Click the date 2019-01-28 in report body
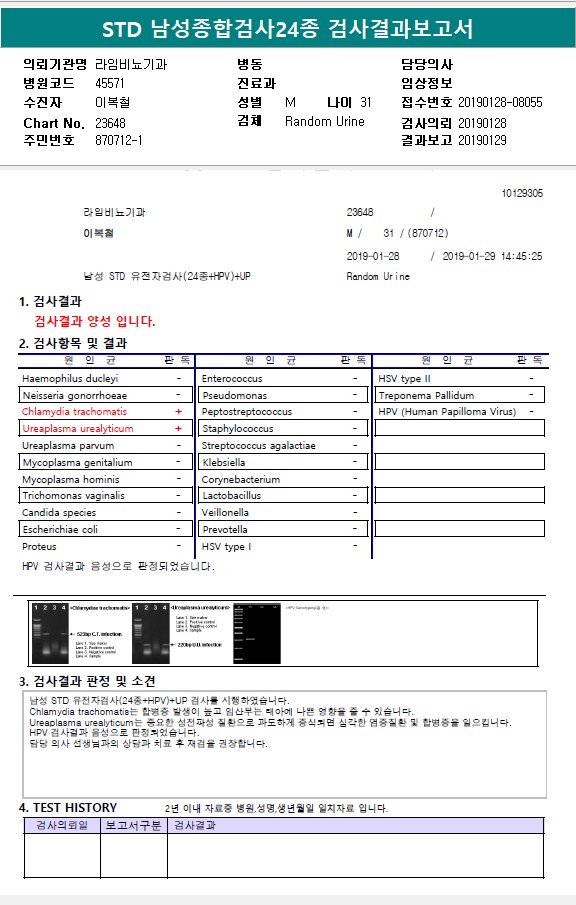Image resolution: width=576 pixels, height=905 pixels. 373,256
